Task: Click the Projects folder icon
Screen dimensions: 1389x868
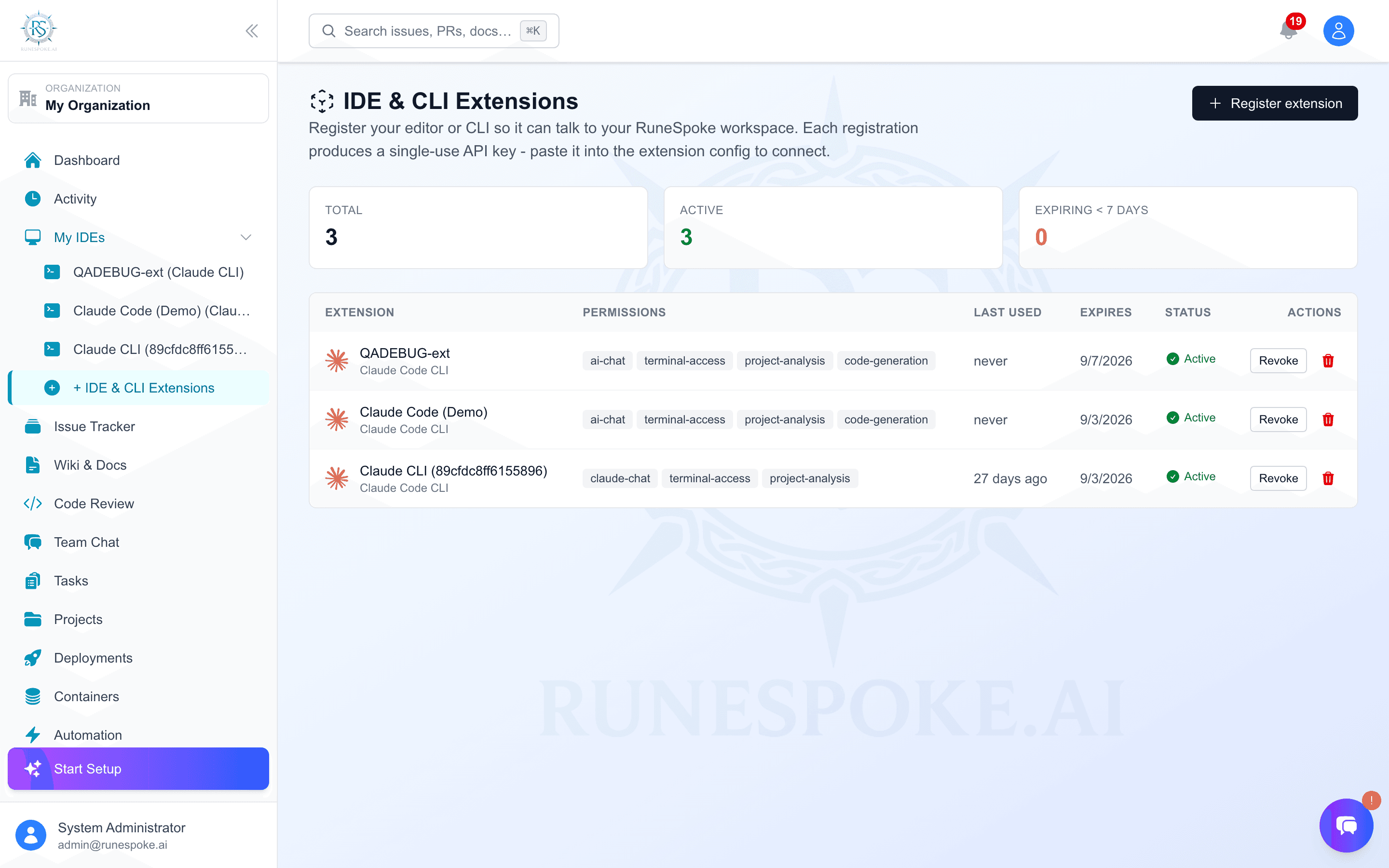Action: 33,620
